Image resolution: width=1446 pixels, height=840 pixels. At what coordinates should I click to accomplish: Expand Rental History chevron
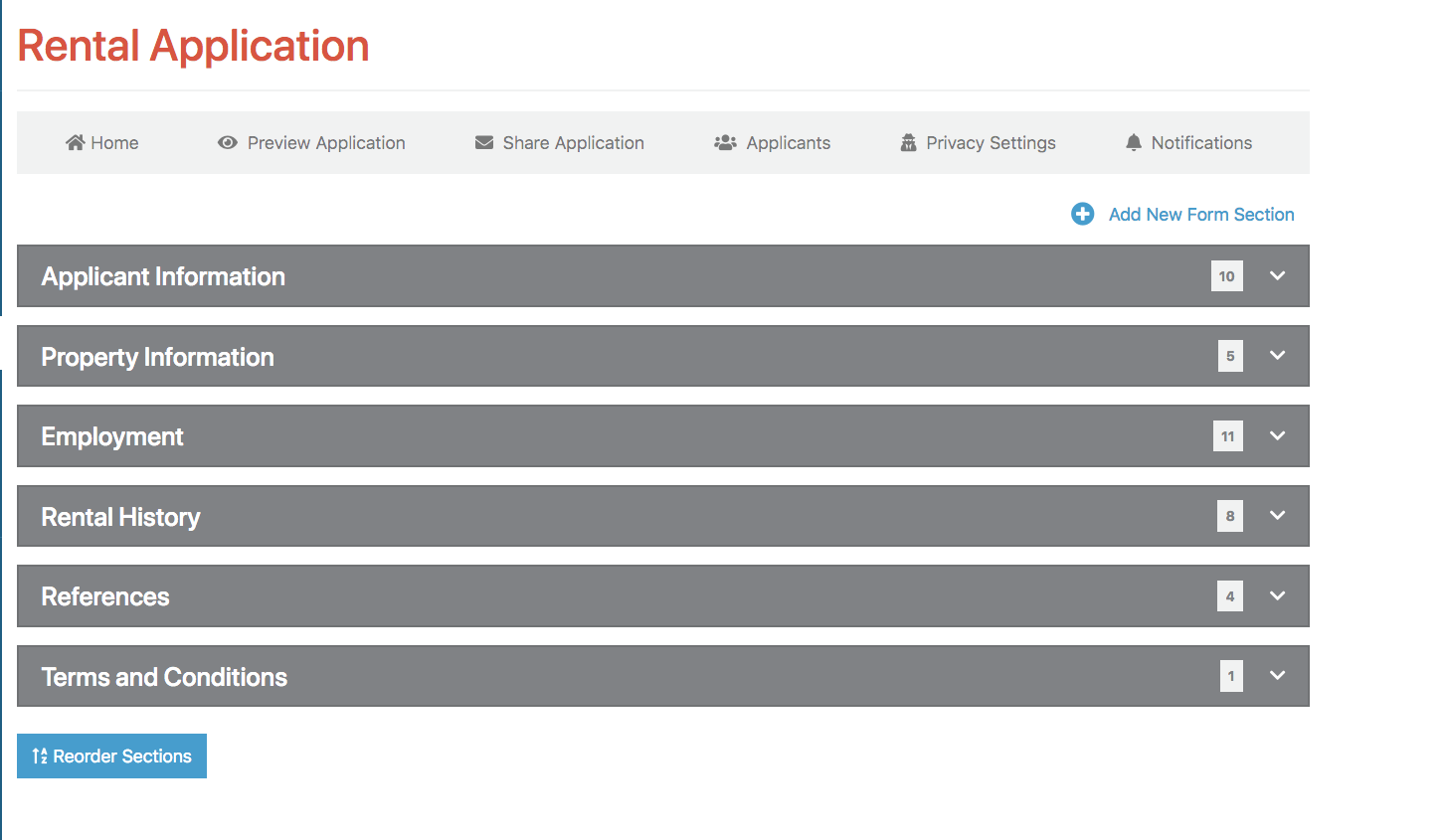(1278, 515)
